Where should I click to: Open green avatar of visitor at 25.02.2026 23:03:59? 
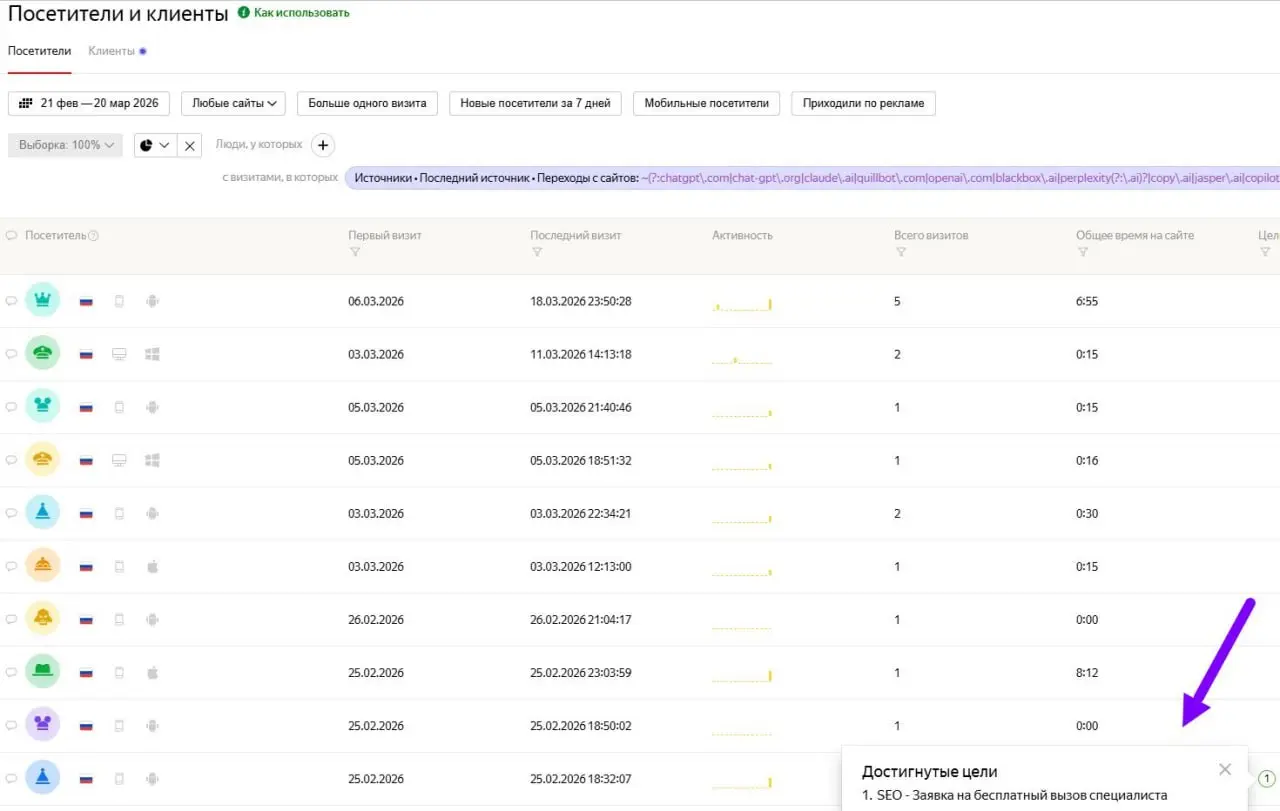point(43,672)
